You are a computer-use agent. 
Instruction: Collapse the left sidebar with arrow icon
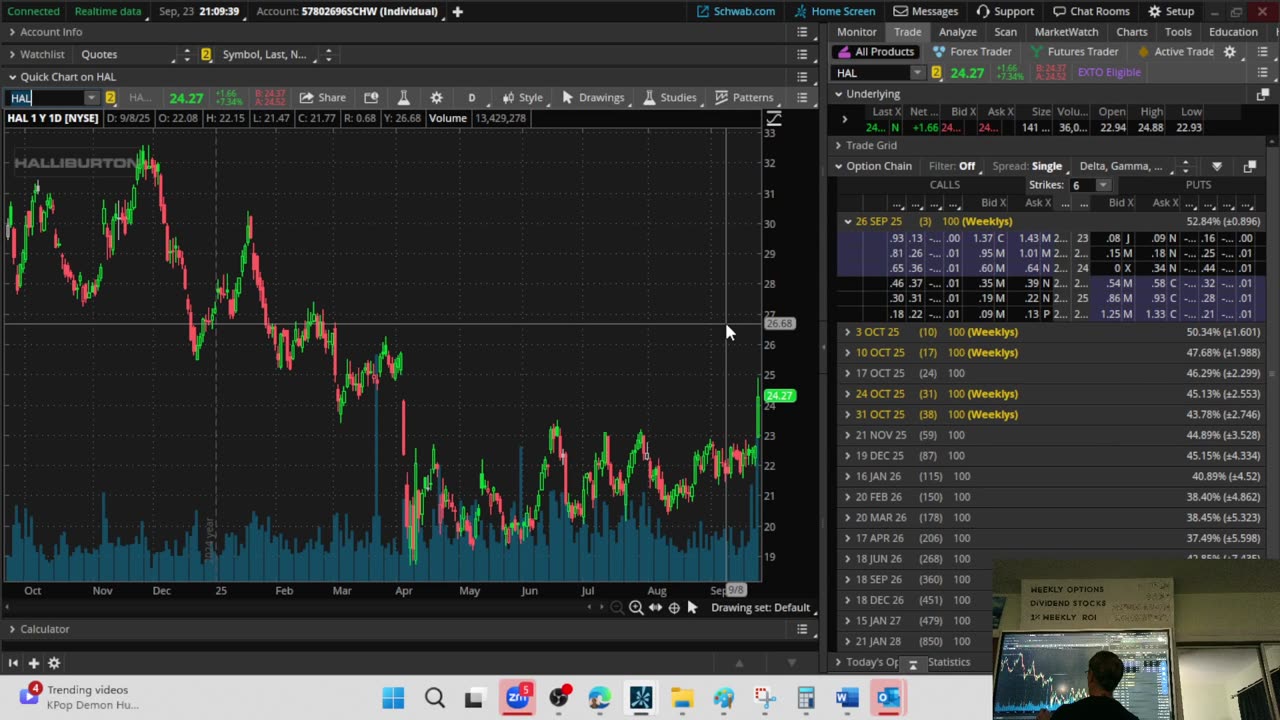tap(13, 663)
